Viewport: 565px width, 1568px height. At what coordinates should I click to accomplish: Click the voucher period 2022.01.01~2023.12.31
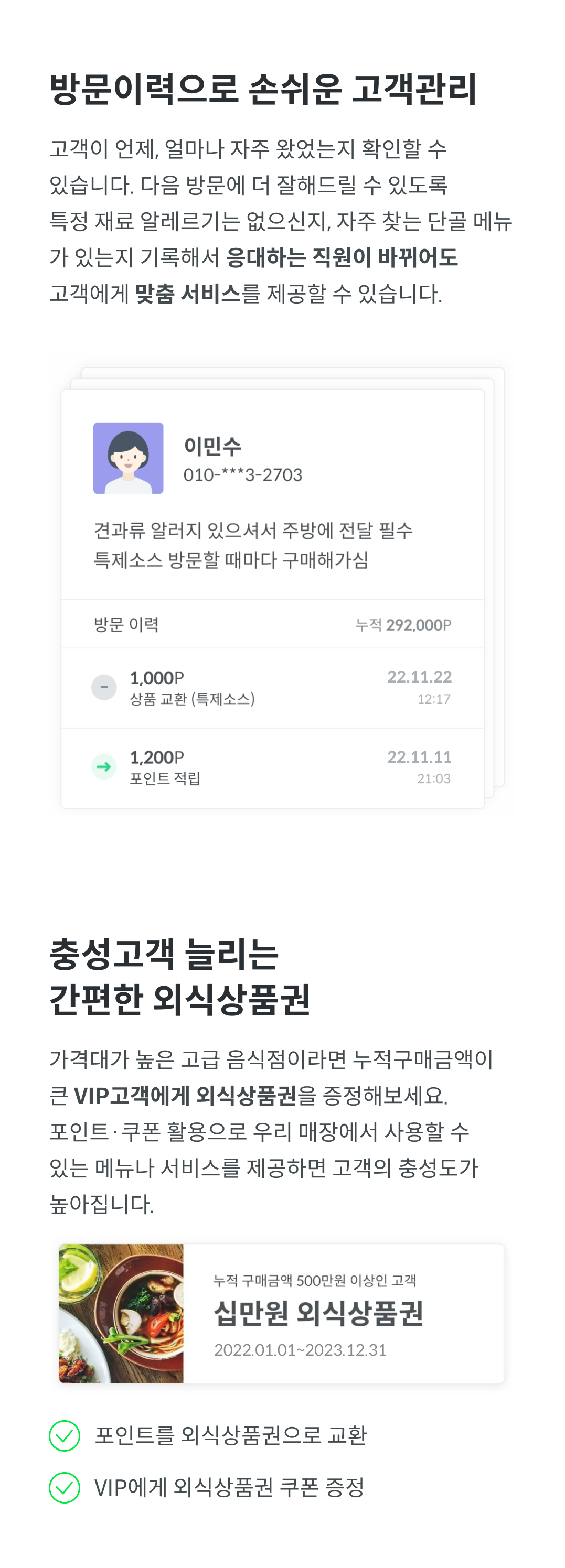coord(300,1350)
